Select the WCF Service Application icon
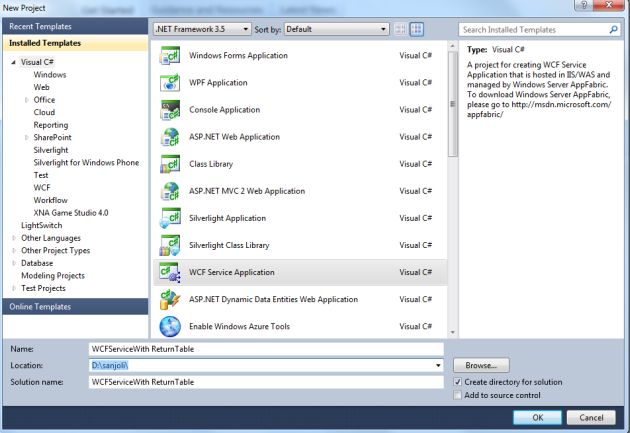 click(170, 272)
